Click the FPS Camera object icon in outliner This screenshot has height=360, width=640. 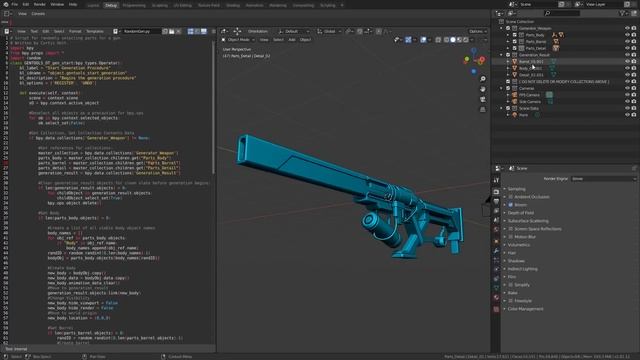514,95
